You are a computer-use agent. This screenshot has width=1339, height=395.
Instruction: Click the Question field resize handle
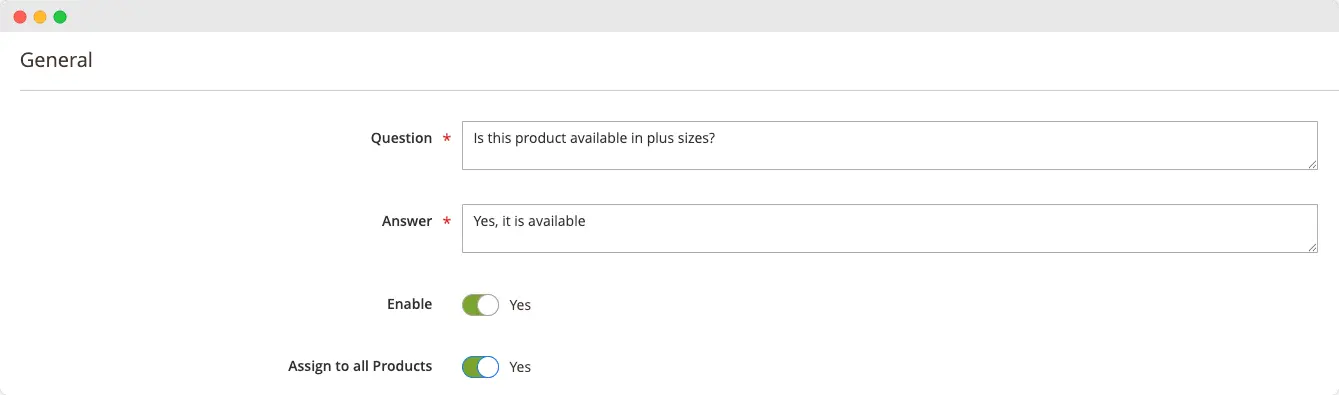click(1311, 163)
